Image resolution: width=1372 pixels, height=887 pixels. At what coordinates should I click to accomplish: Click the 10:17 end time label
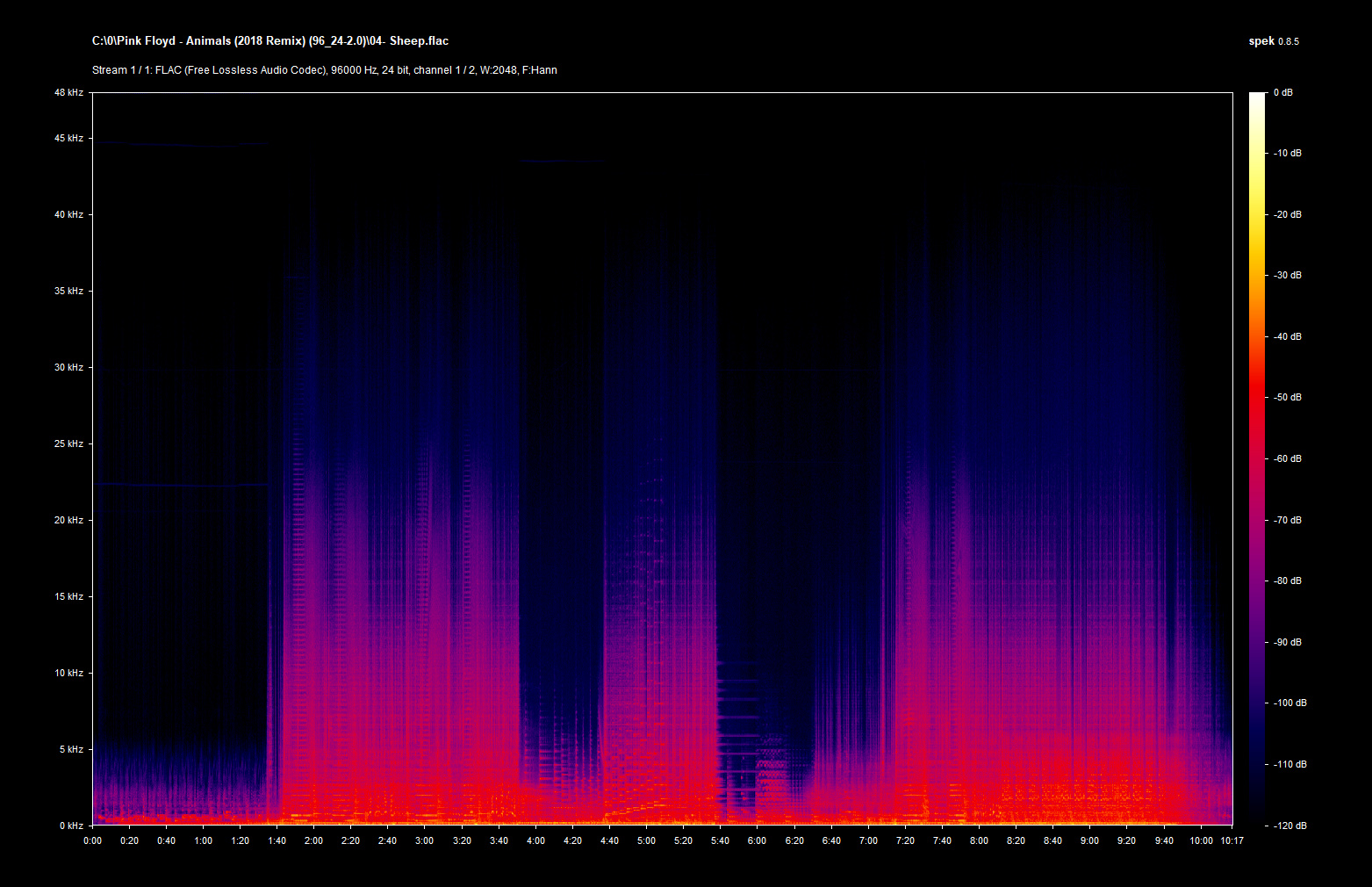(x=1232, y=840)
